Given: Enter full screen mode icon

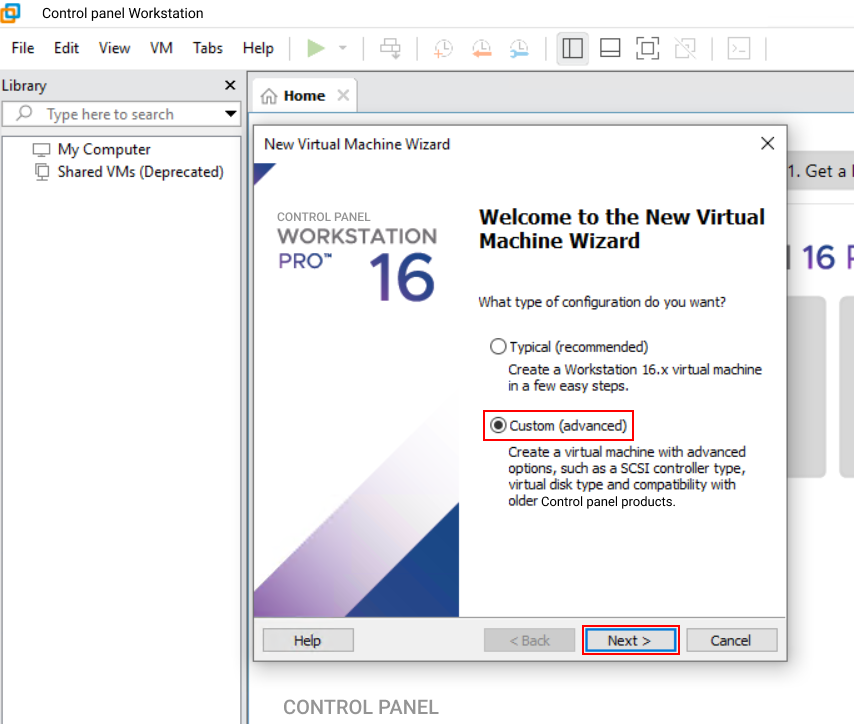Looking at the screenshot, I should pos(647,48).
